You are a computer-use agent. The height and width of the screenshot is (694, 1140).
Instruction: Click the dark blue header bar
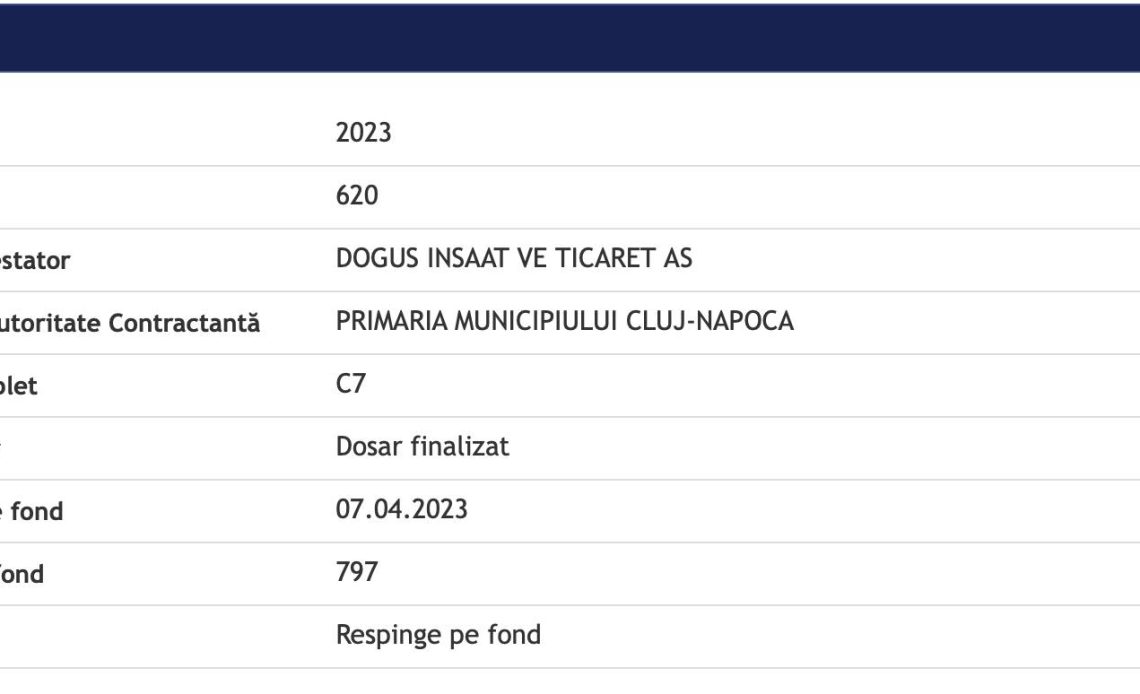[570, 38]
